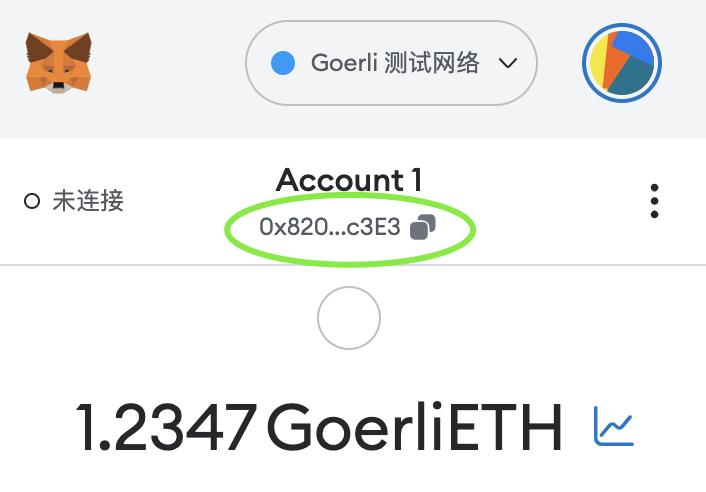
Task: Click the GoerliETH currency label
Action: pos(415,426)
